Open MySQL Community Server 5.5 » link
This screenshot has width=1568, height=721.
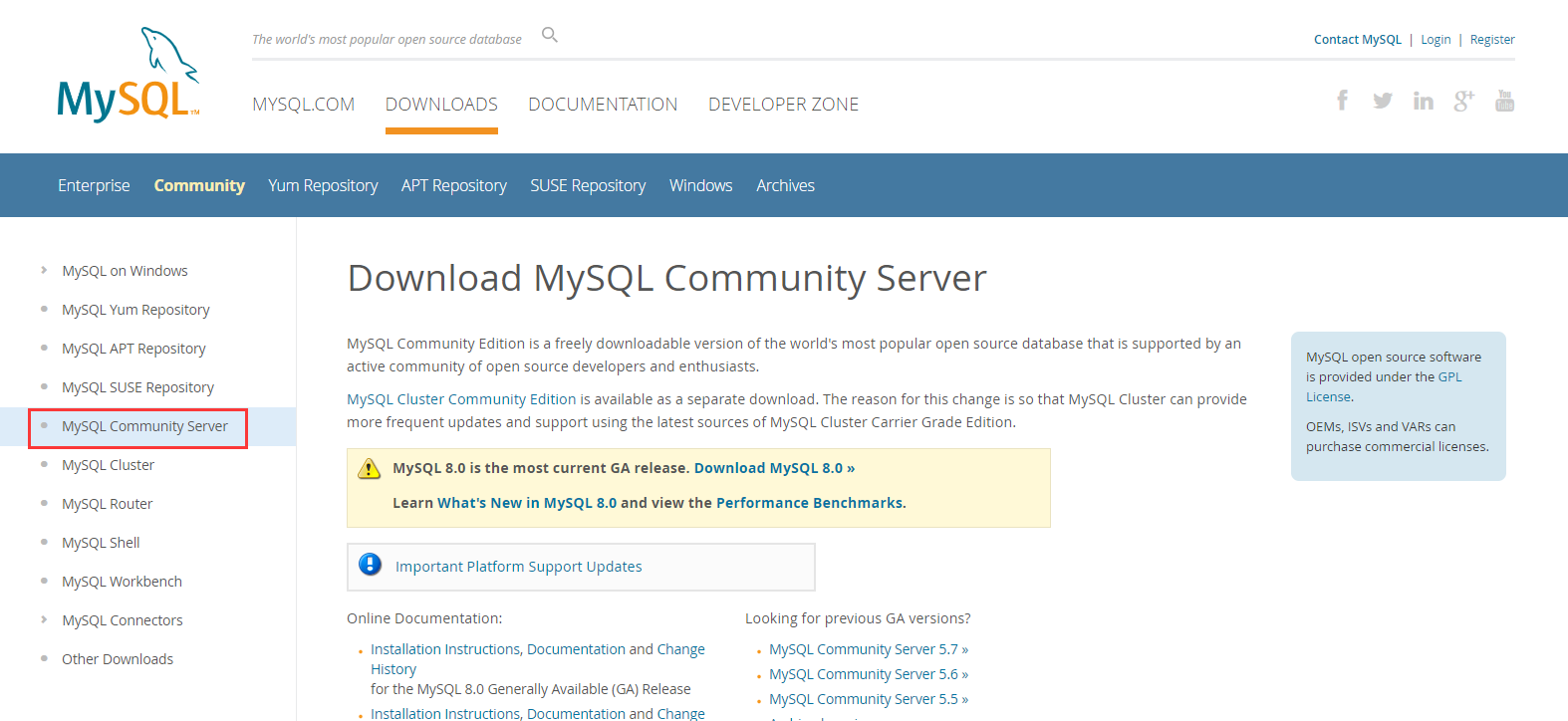(869, 699)
